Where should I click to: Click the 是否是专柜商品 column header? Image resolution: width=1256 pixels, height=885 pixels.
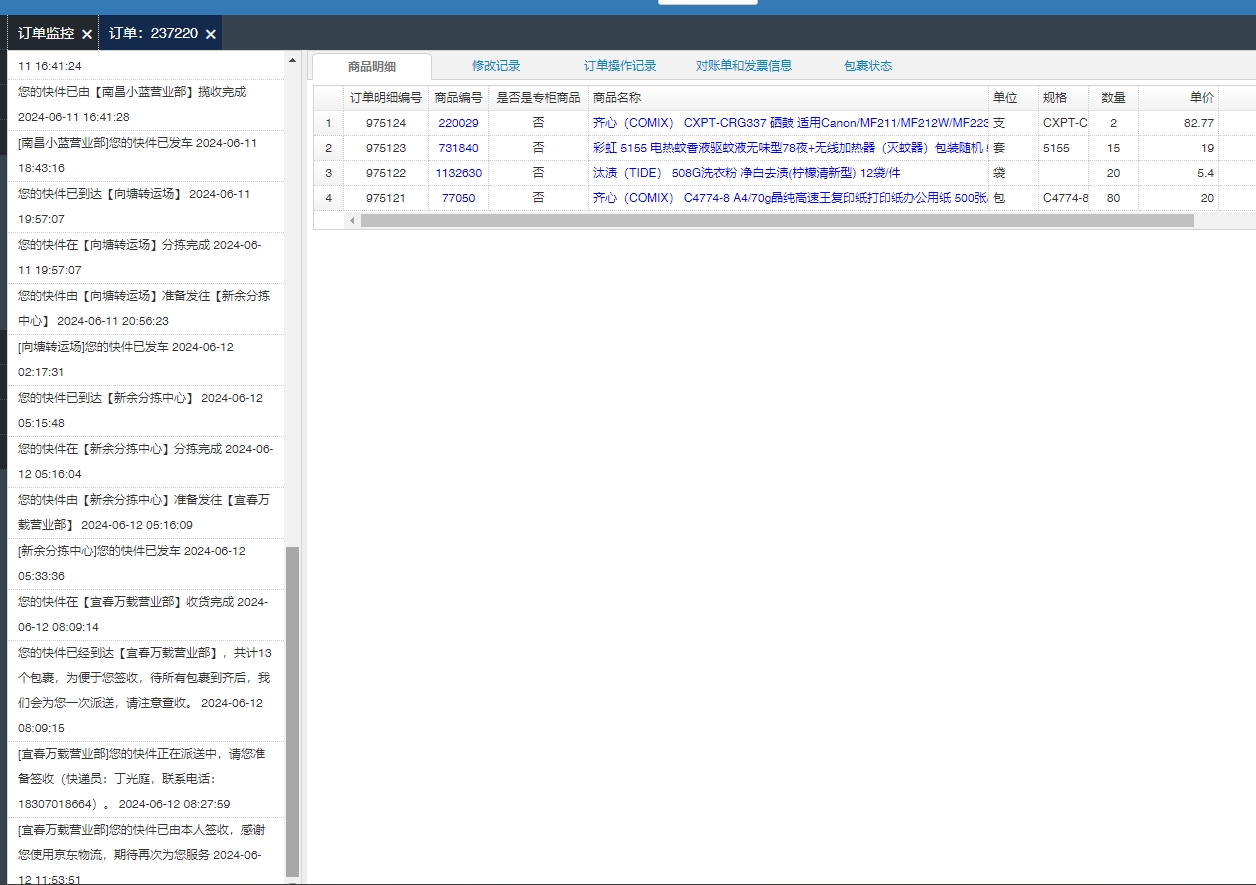[x=538, y=98]
